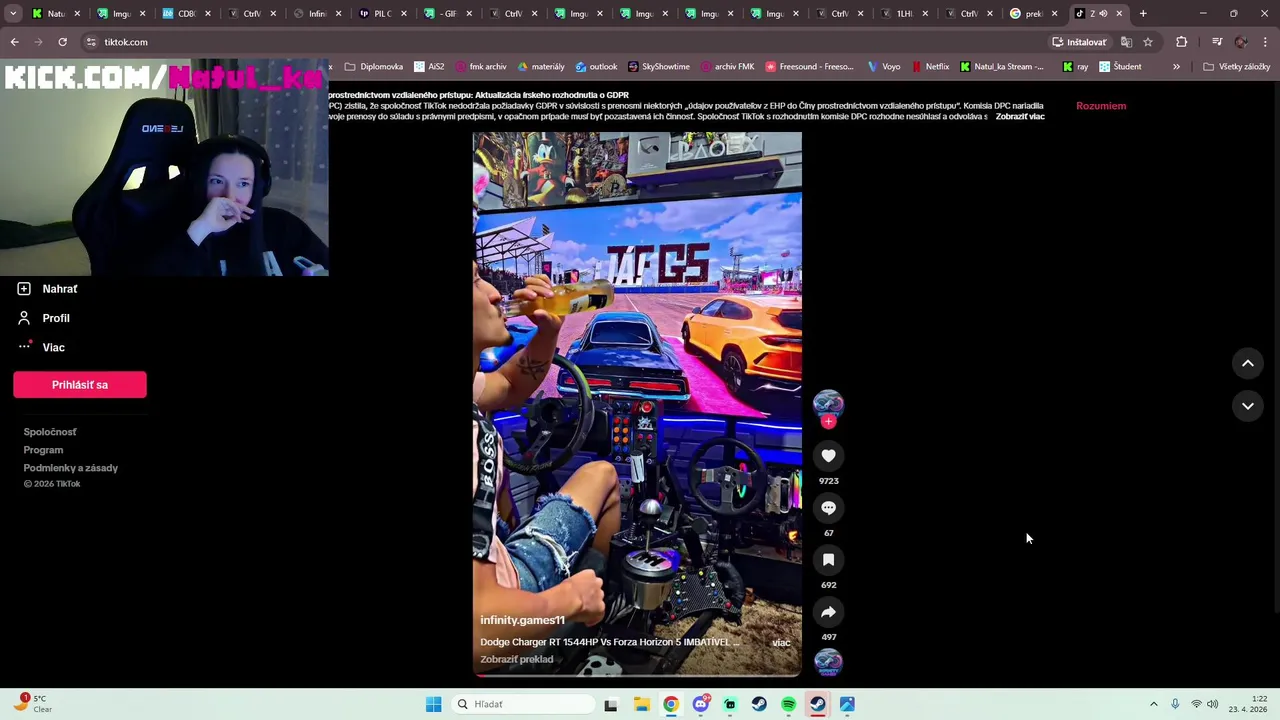Switch to the GIF tab

(448, 14)
